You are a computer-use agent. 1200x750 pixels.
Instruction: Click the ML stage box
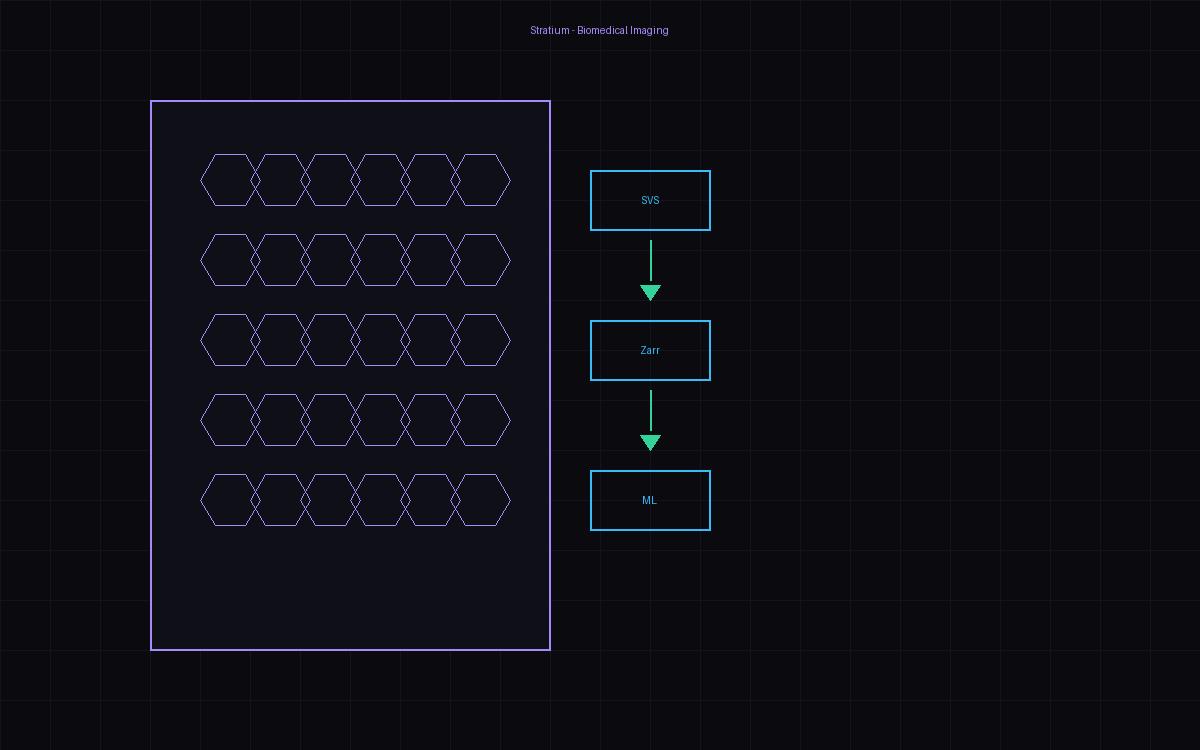650,500
